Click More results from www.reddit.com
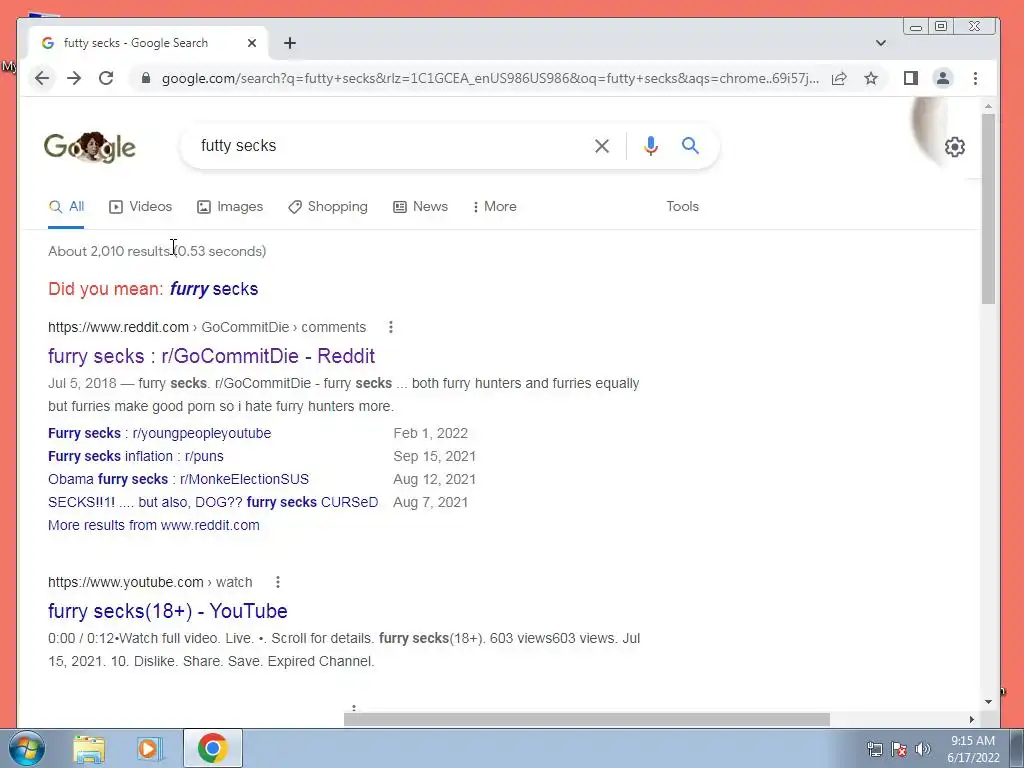The height and width of the screenshot is (768, 1024). 153,525
